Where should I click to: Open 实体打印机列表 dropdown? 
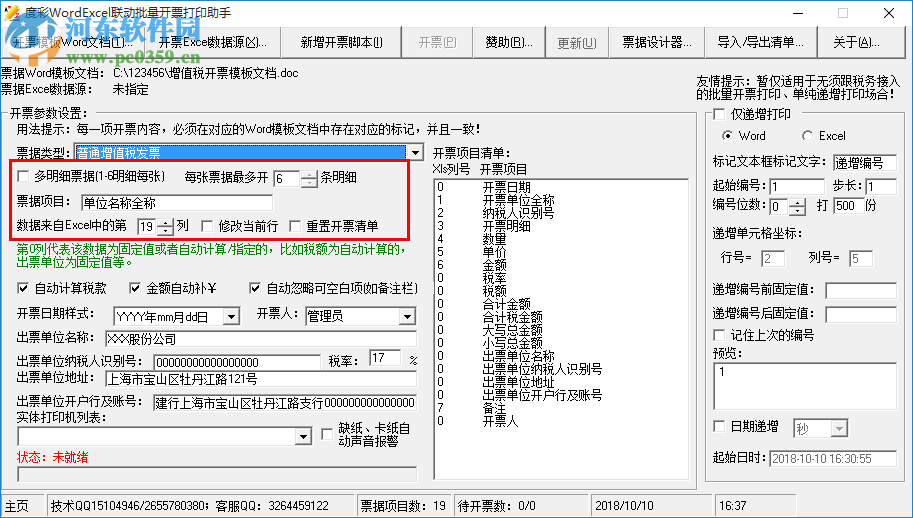pos(303,437)
